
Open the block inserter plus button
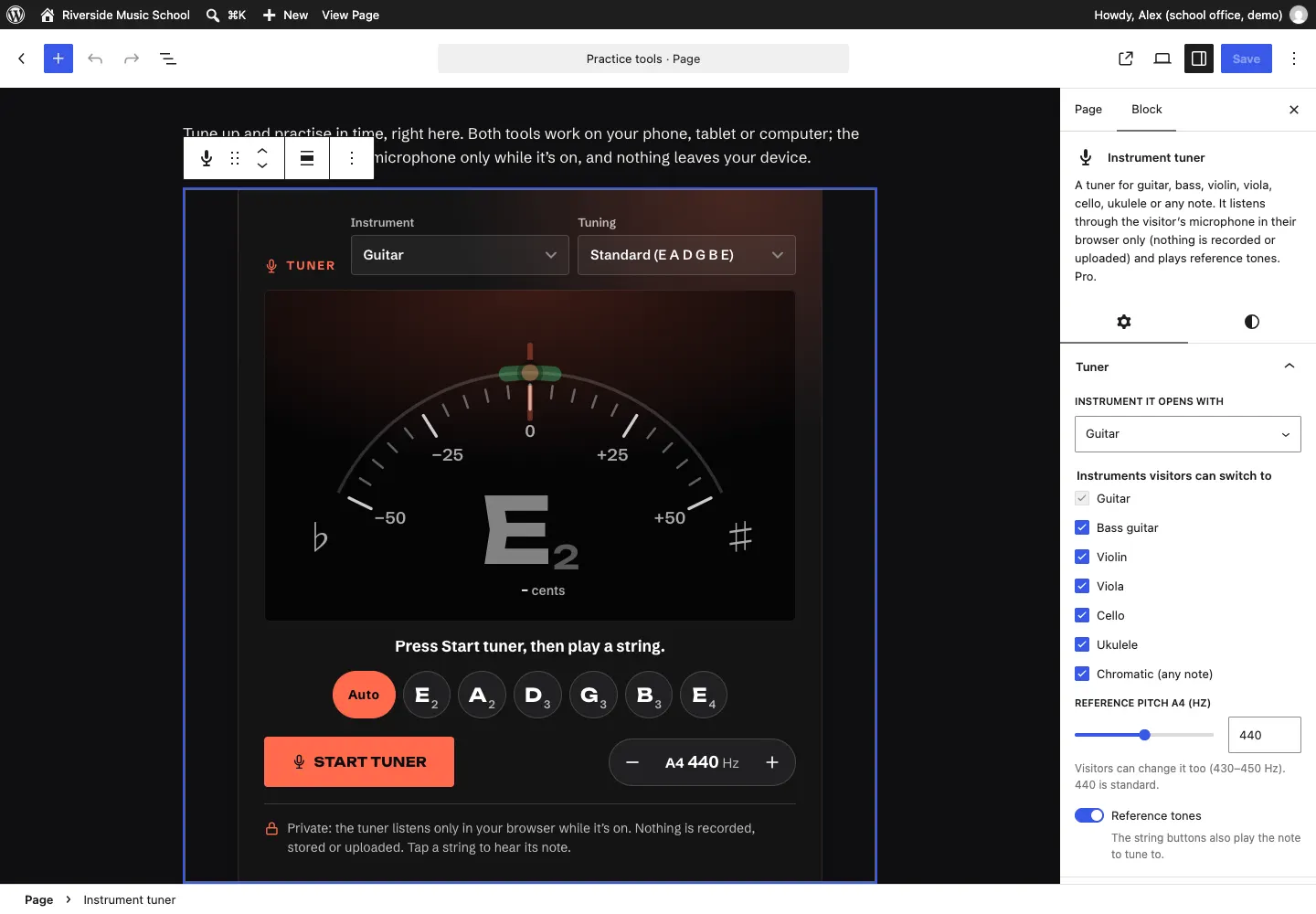coord(58,58)
